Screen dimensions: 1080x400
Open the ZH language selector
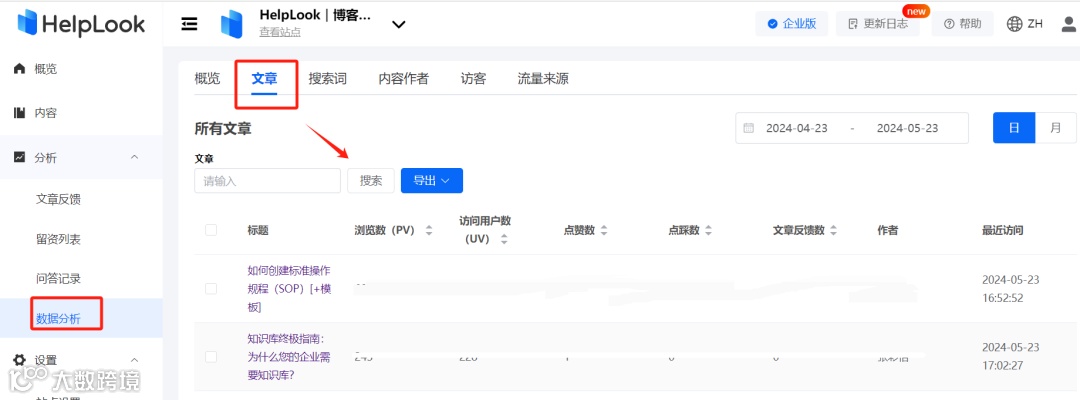(1024, 24)
